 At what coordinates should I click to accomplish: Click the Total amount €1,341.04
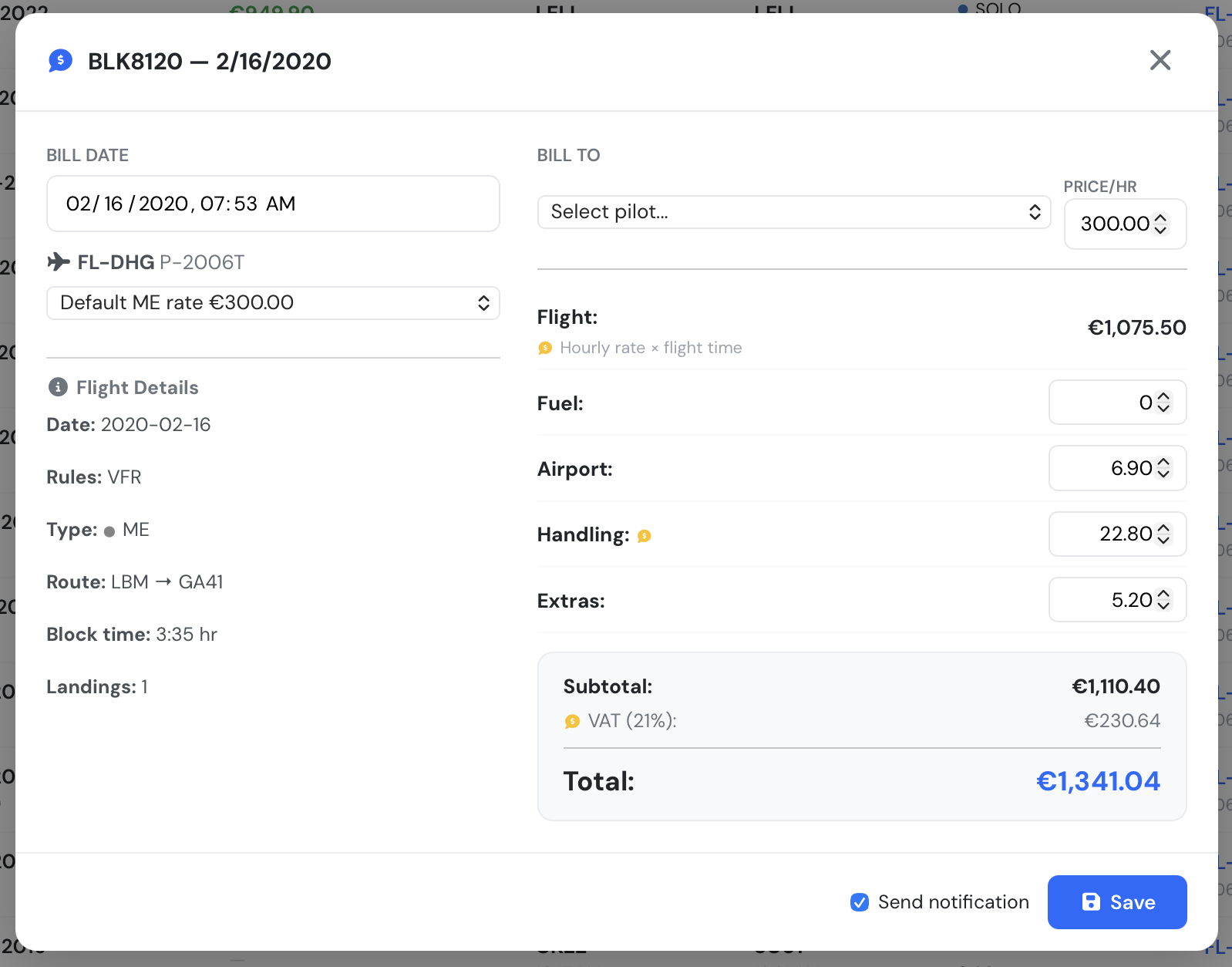(x=1098, y=782)
